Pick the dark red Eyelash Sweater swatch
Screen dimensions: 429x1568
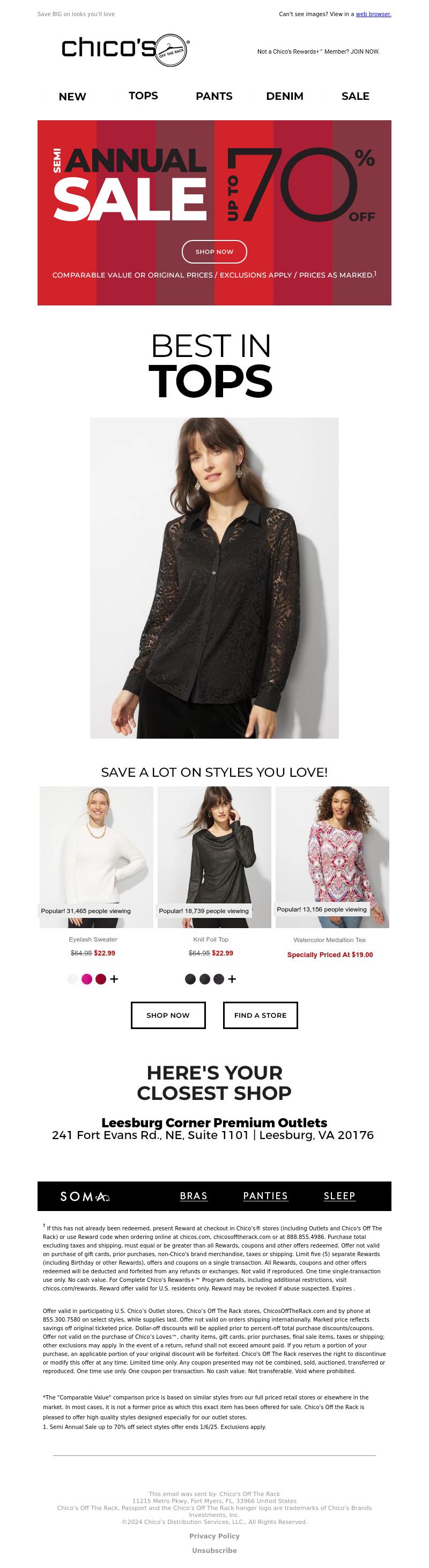point(101,979)
